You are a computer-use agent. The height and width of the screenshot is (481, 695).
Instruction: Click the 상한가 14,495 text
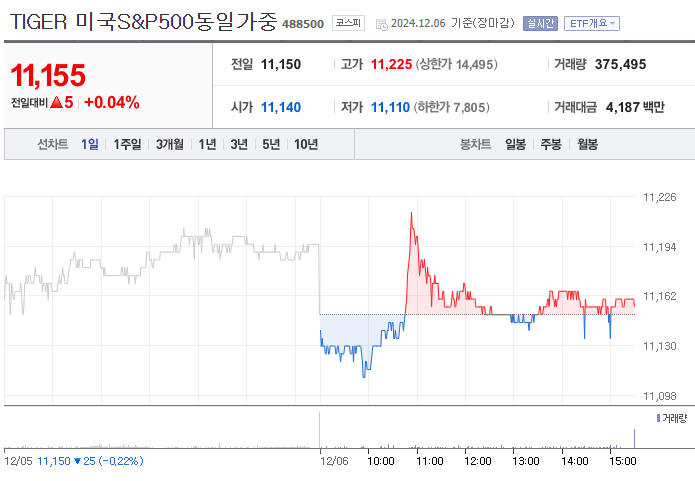(457, 64)
